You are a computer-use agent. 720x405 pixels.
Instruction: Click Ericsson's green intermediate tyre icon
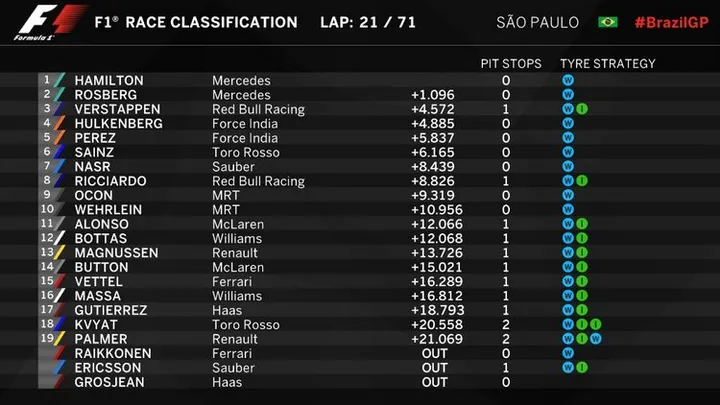pyautogui.click(x=582, y=368)
